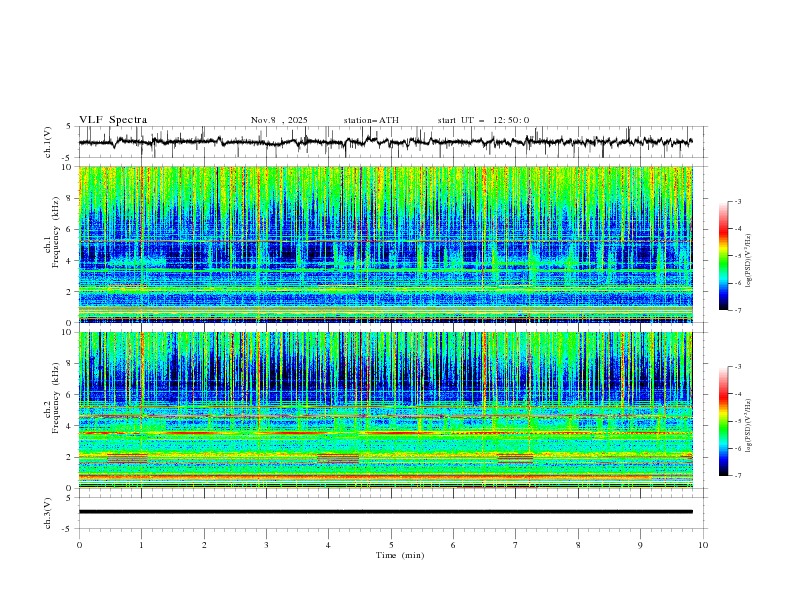Image resolution: width=792 pixels, height=612 pixels.
Task: Click the ch.2 spectrogram panel
Action: click(x=385, y=410)
